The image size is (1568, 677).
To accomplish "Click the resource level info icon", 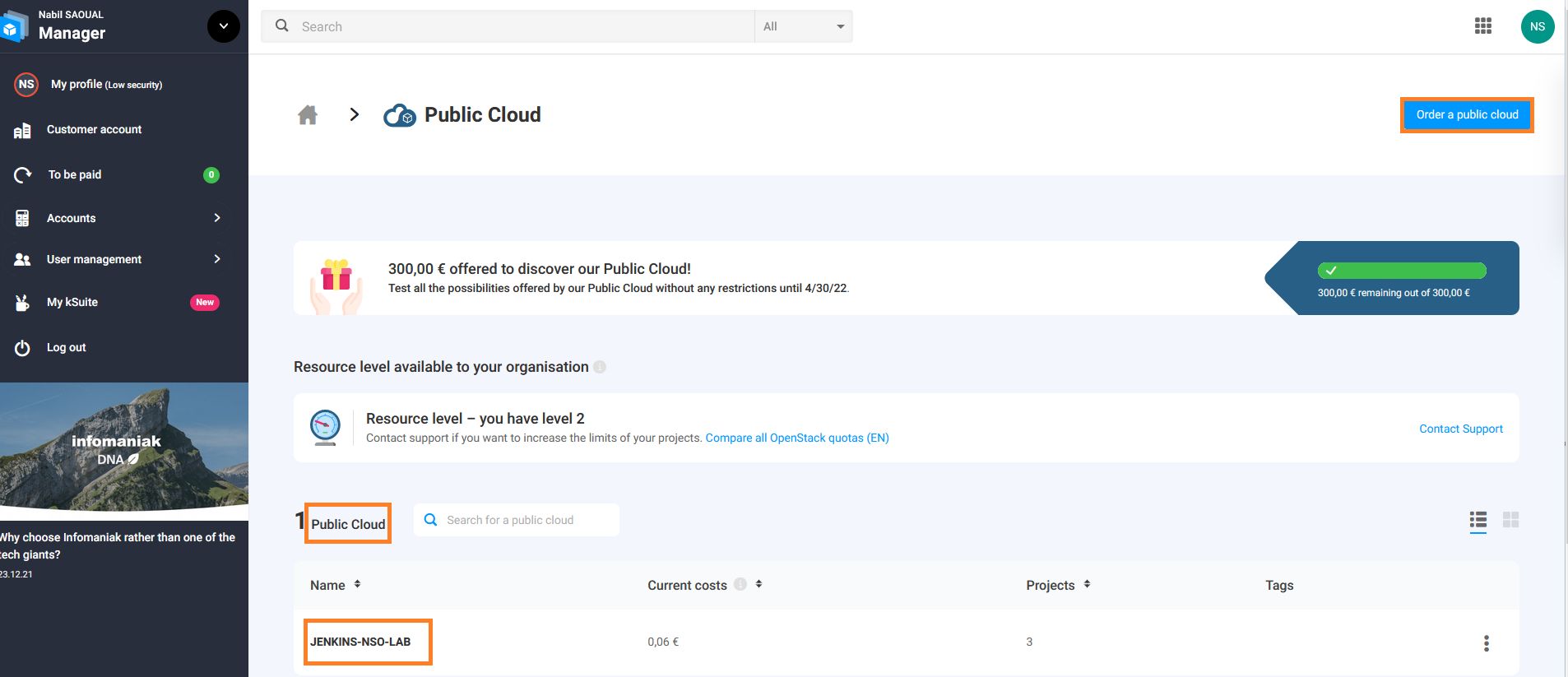I will point(600,367).
